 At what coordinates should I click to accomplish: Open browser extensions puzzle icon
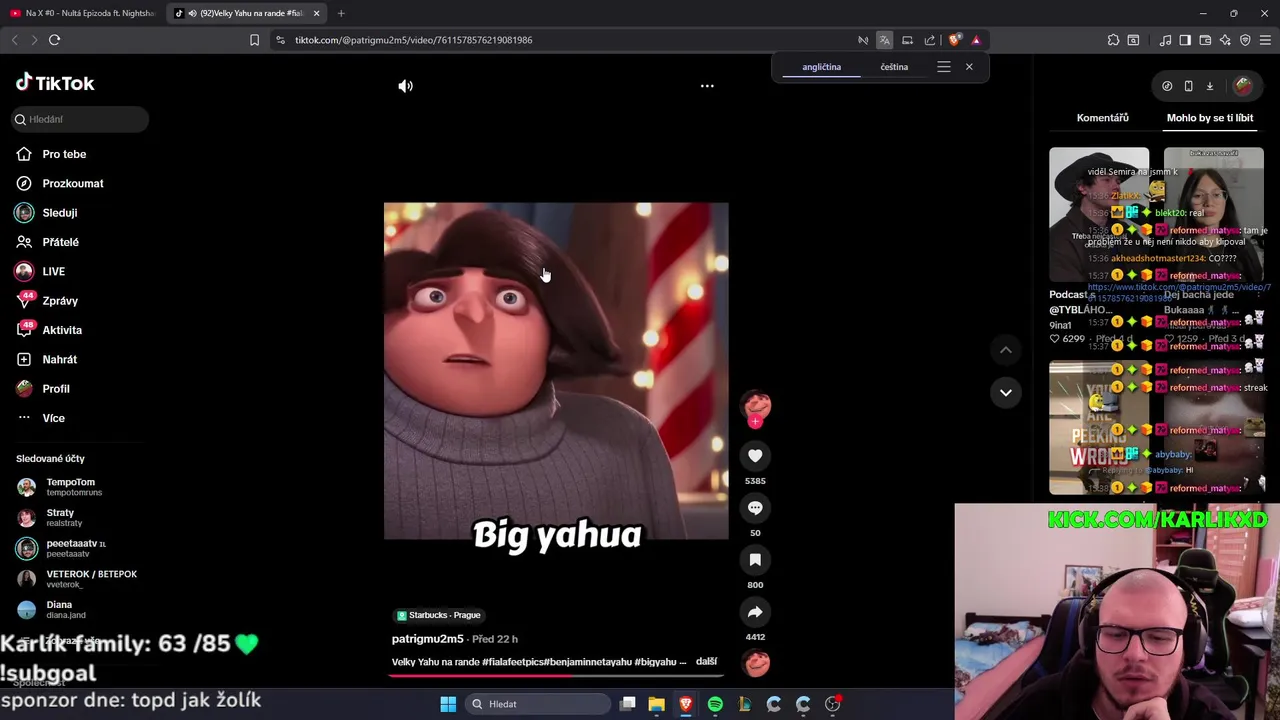point(1113,40)
